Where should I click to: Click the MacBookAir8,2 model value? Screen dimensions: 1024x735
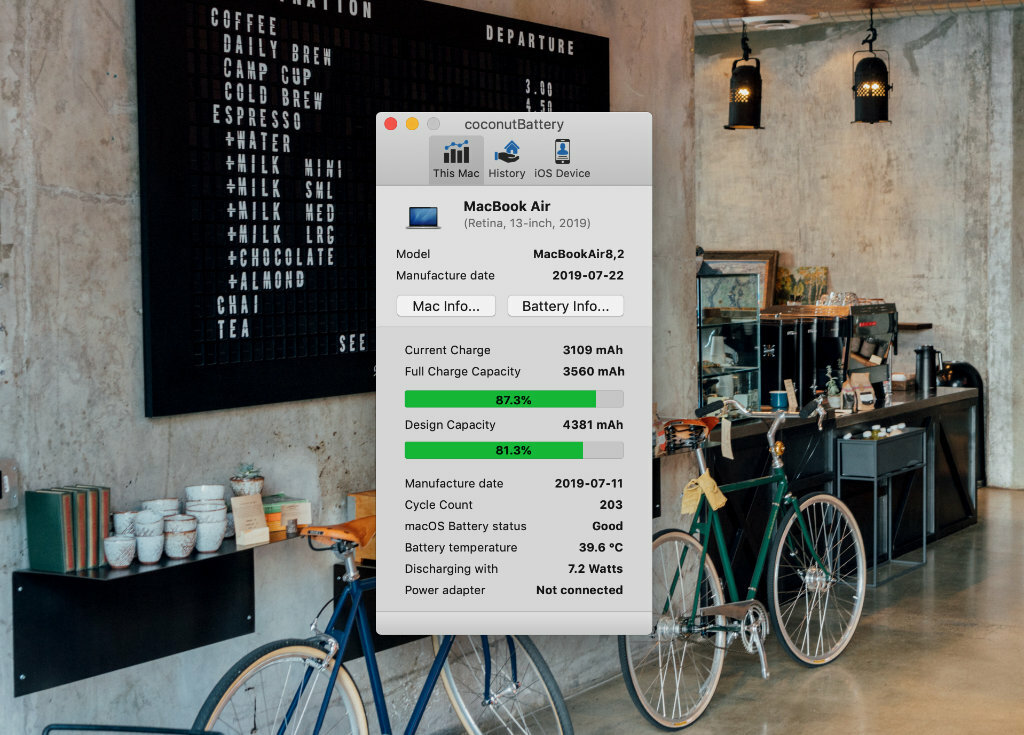point(579,254)
